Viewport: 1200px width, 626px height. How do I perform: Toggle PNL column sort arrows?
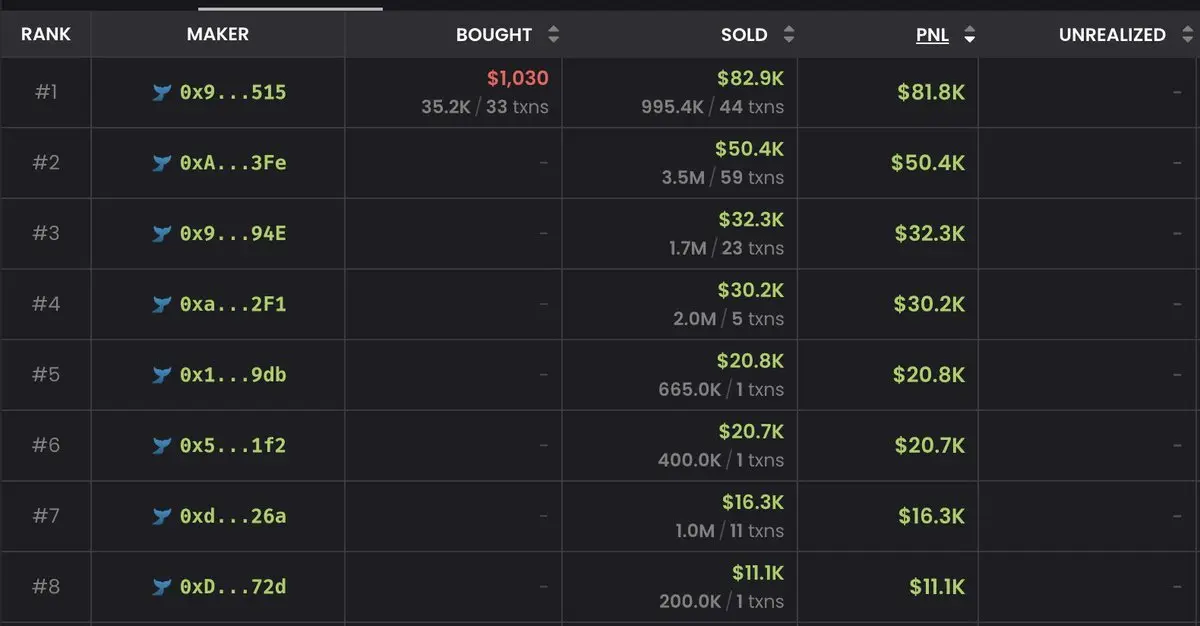click(968, 35)
